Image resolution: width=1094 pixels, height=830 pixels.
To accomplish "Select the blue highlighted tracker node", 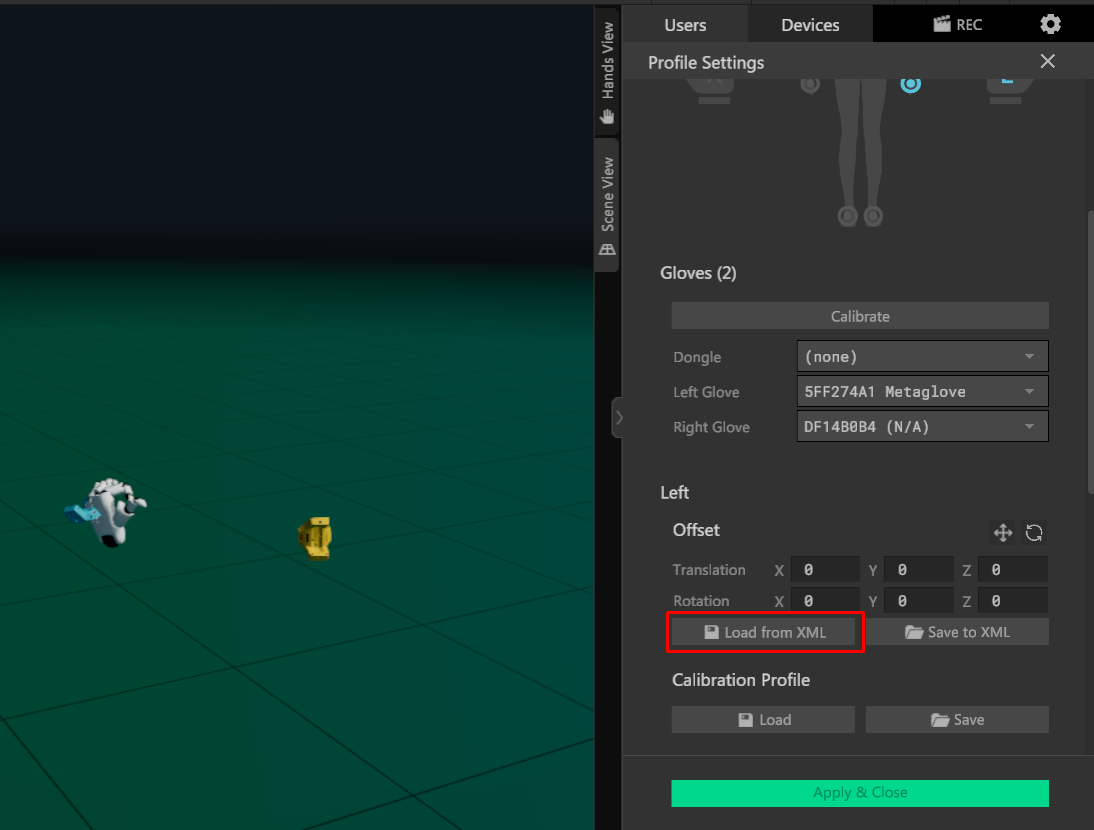I will tap(910, 85).
